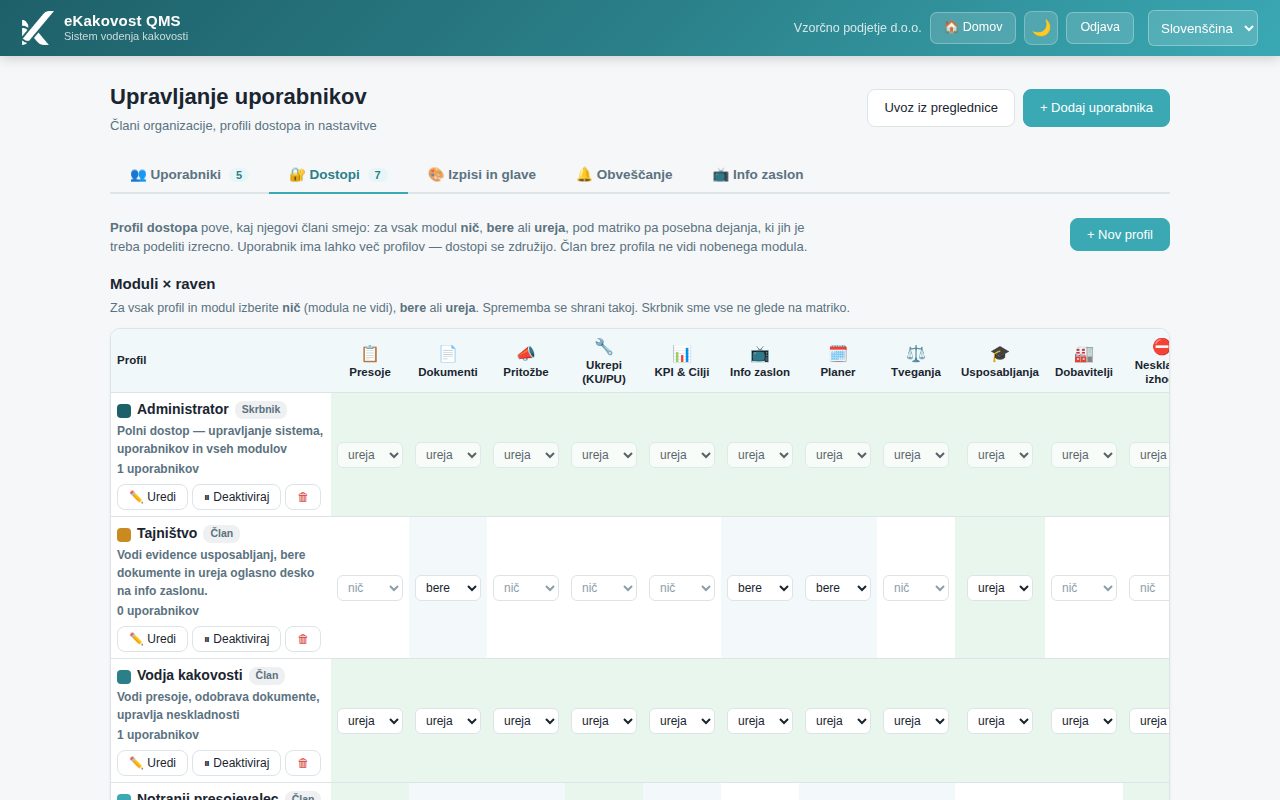
Task: Open the Izpisi in glave tab
Action: click(482, 174)
